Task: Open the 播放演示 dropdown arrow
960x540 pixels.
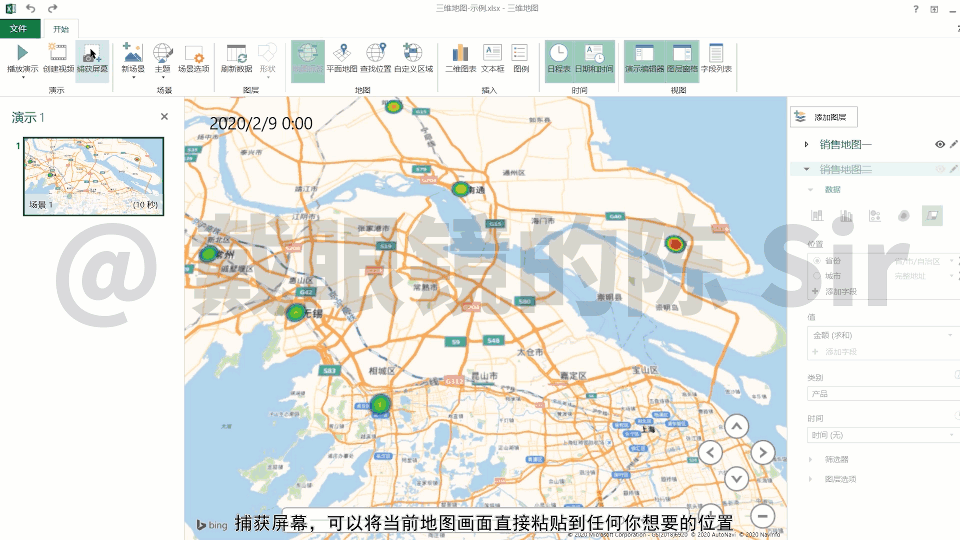Action: click(x=23, y=77)
